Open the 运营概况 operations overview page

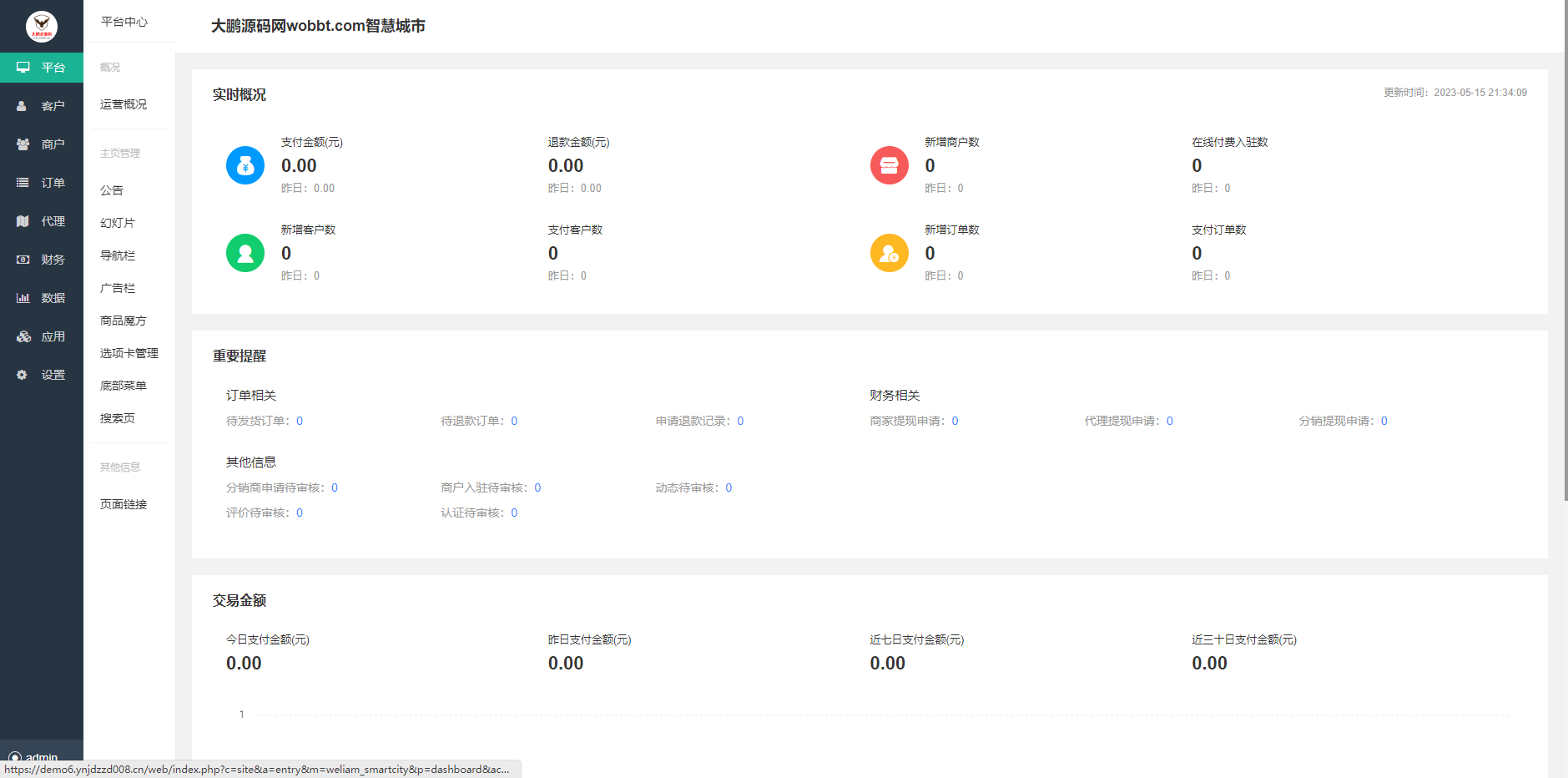122,104
